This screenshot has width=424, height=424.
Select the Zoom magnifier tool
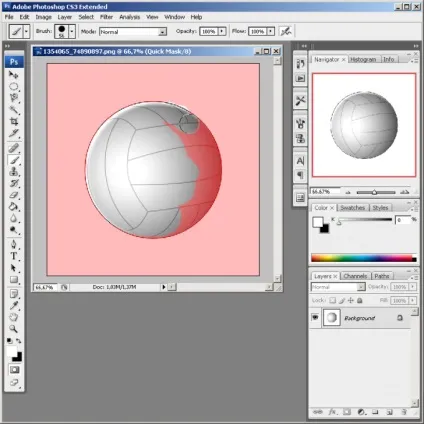[14, 329]
